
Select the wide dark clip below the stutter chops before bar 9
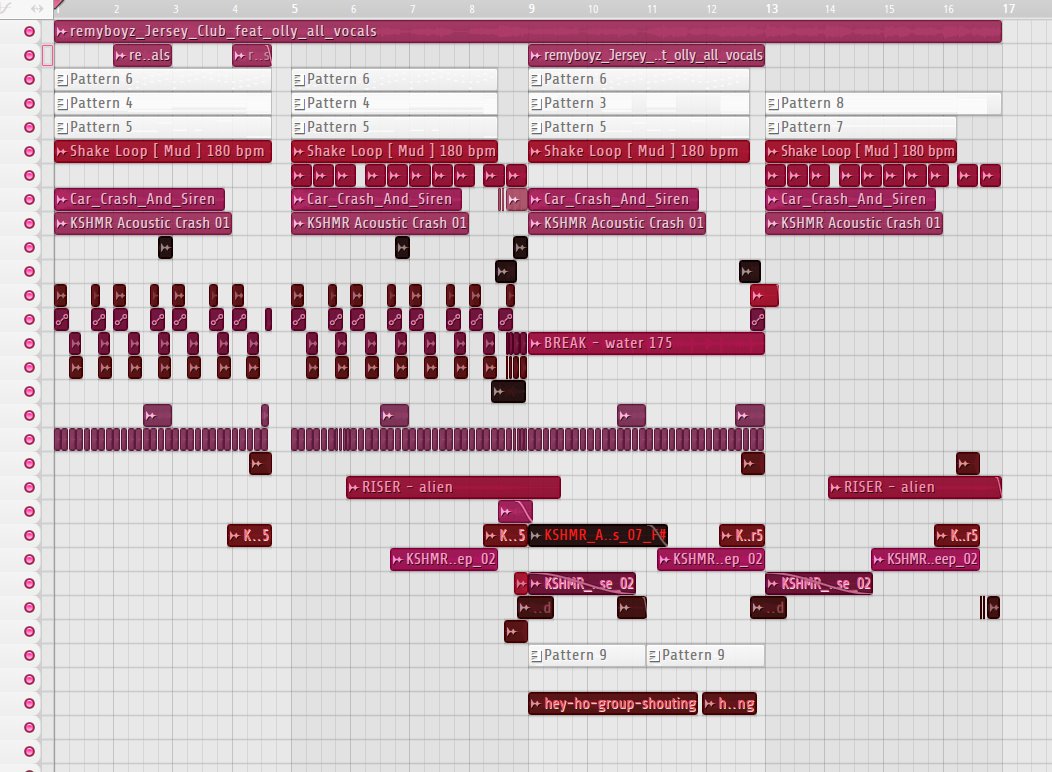(509, 392)
